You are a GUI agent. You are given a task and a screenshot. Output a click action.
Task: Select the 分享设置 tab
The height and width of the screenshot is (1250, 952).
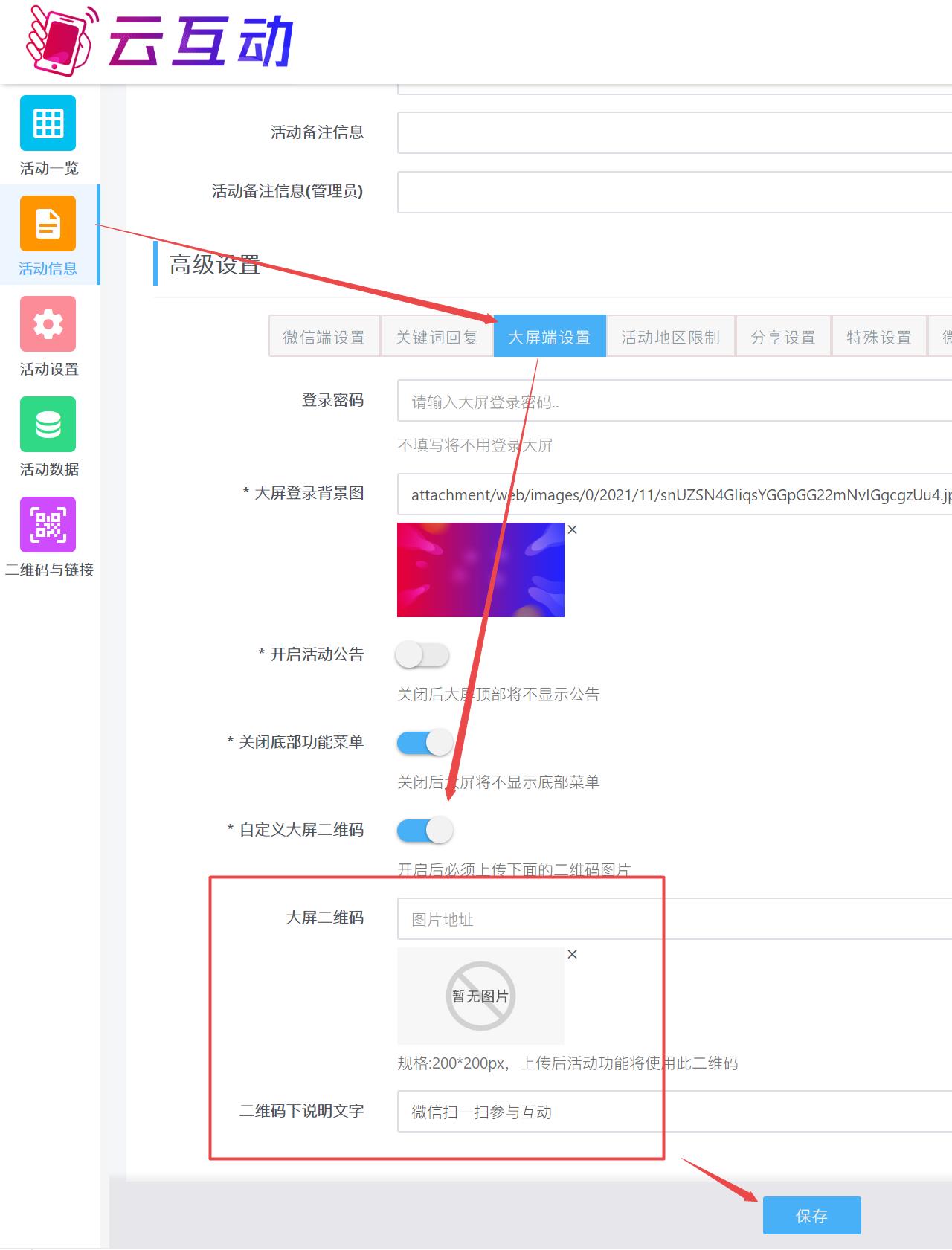[x=782, y=337]
